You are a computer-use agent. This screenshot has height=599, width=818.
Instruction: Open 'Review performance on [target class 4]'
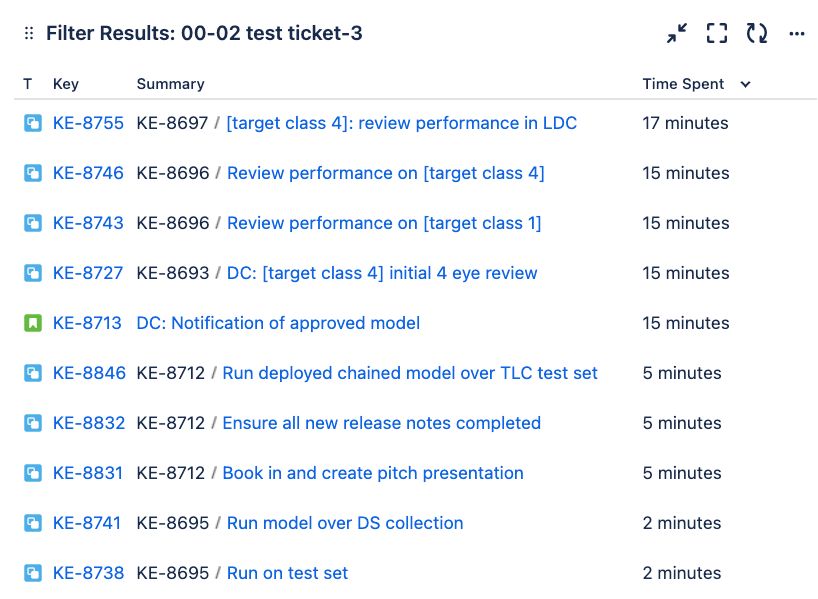(386, 173)
